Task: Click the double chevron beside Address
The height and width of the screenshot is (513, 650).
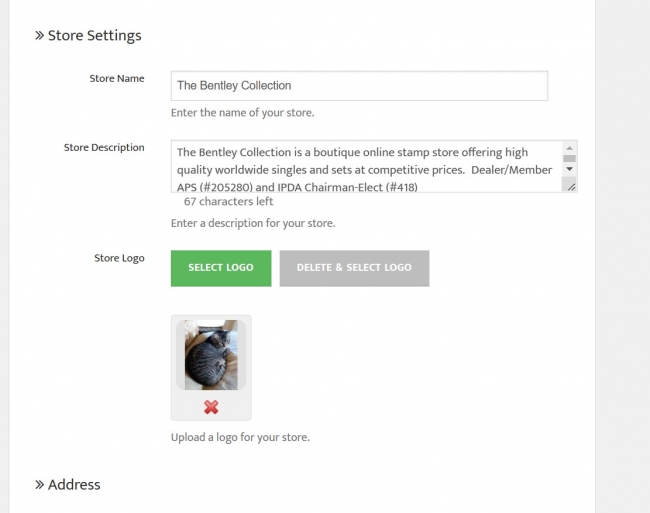Action: [x=39, y=485]
